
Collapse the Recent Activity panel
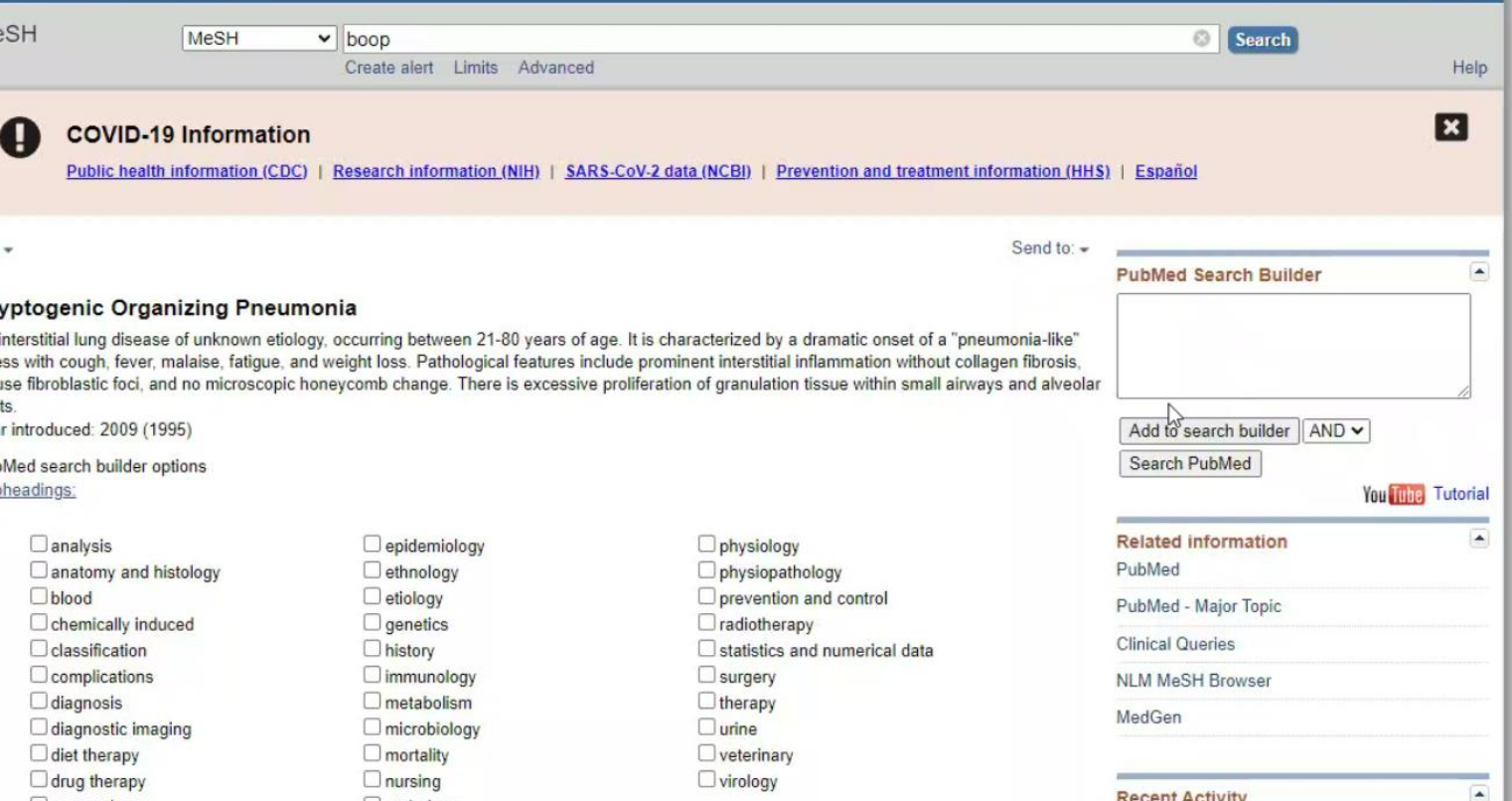[1479, 793]
